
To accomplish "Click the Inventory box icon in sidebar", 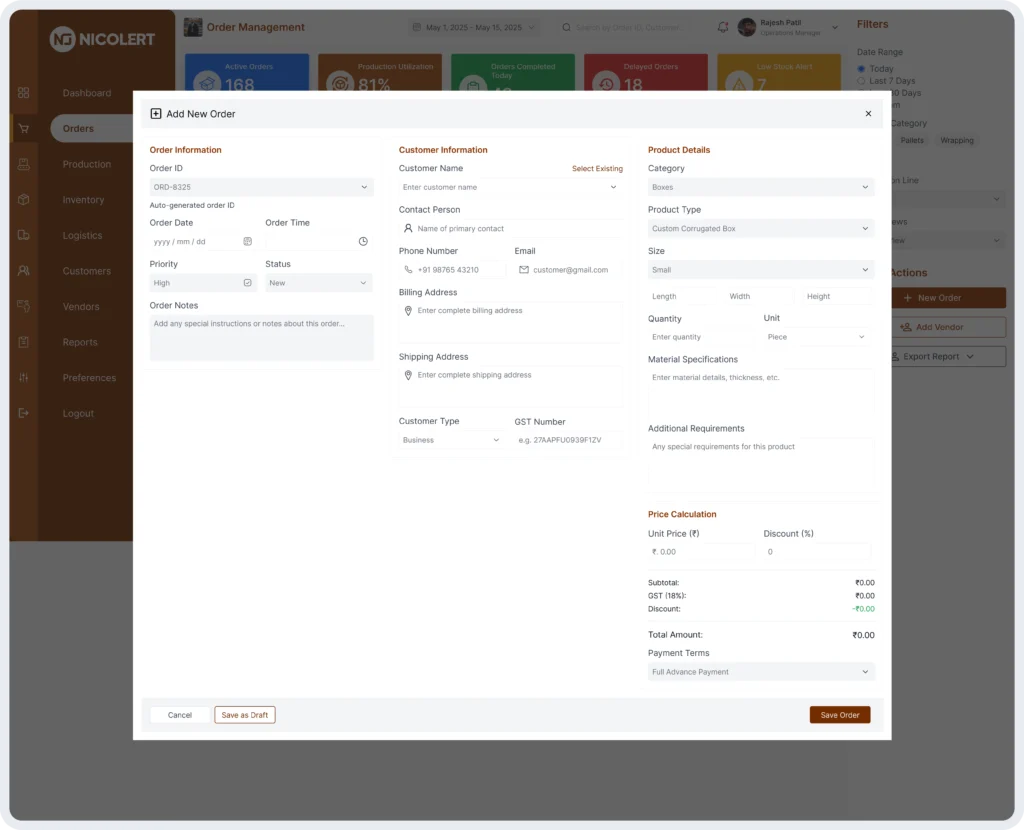I will [23, 200].
